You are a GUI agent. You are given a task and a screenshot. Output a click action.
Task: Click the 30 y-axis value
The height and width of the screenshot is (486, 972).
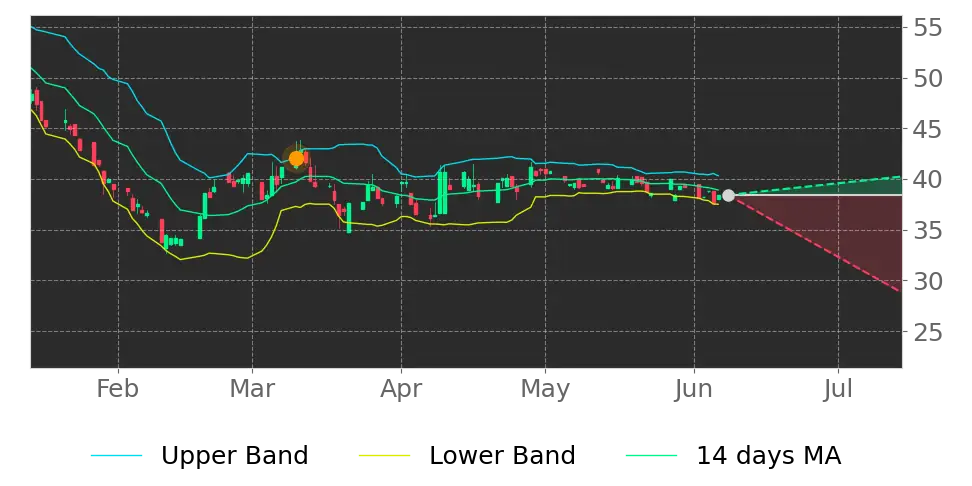click(x=928, y=281)
